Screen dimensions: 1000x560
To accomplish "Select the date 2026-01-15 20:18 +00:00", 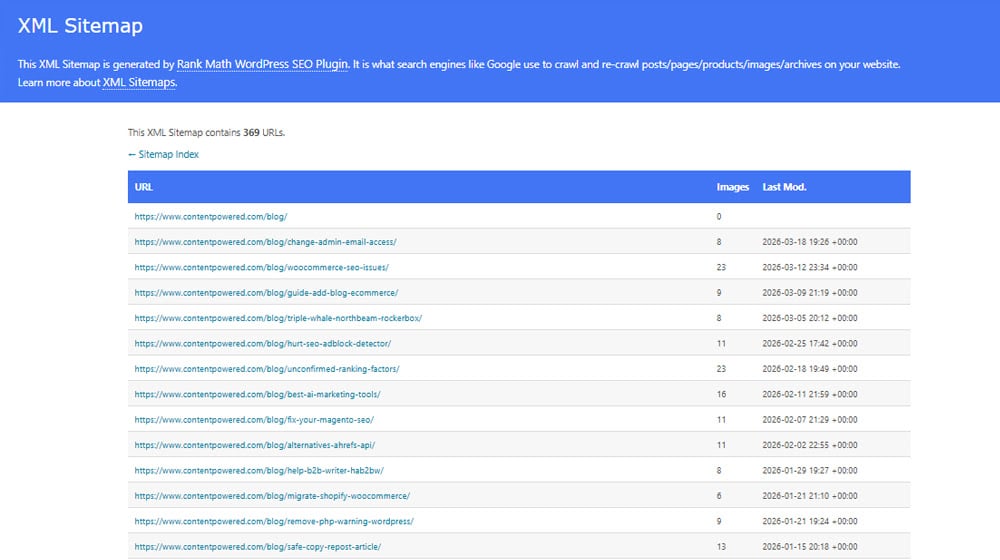I will (810, 547).
